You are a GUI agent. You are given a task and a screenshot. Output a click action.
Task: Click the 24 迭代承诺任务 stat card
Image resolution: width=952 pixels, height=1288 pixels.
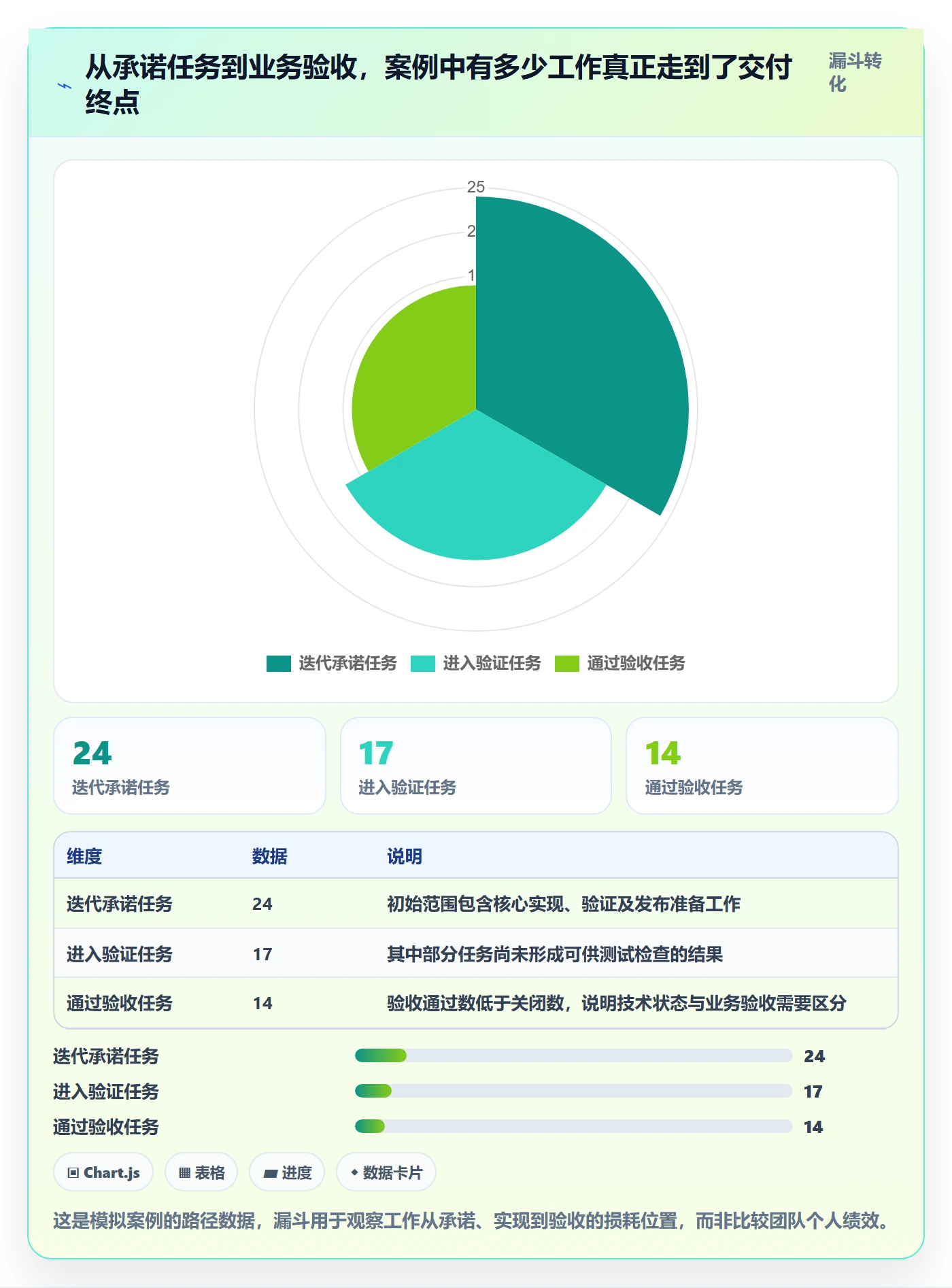[190, 766]
